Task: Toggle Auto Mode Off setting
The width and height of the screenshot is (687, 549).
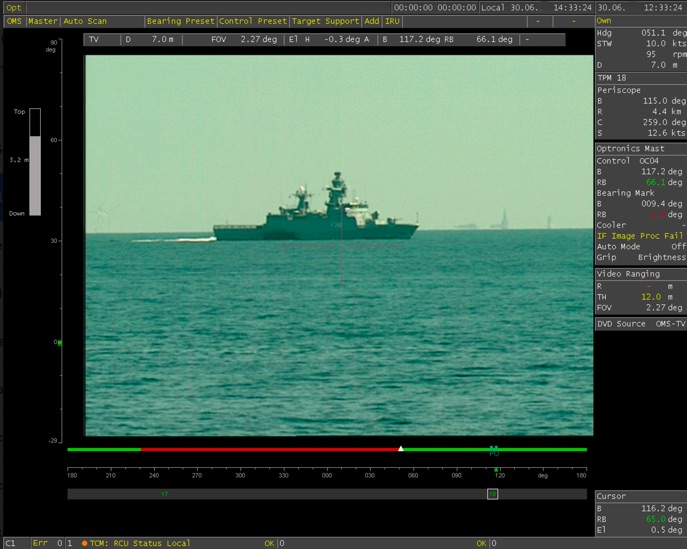Action: point(641,246)
